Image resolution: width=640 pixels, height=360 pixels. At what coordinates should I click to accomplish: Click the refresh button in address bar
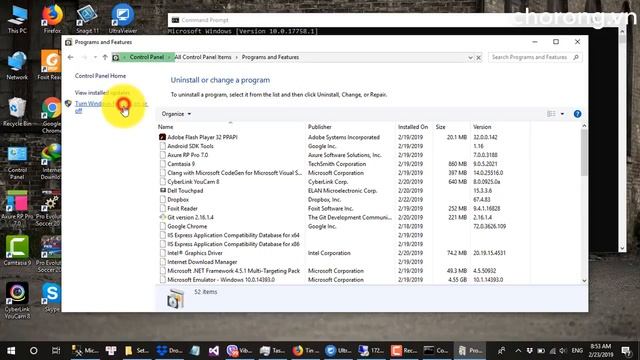(478, 58)
